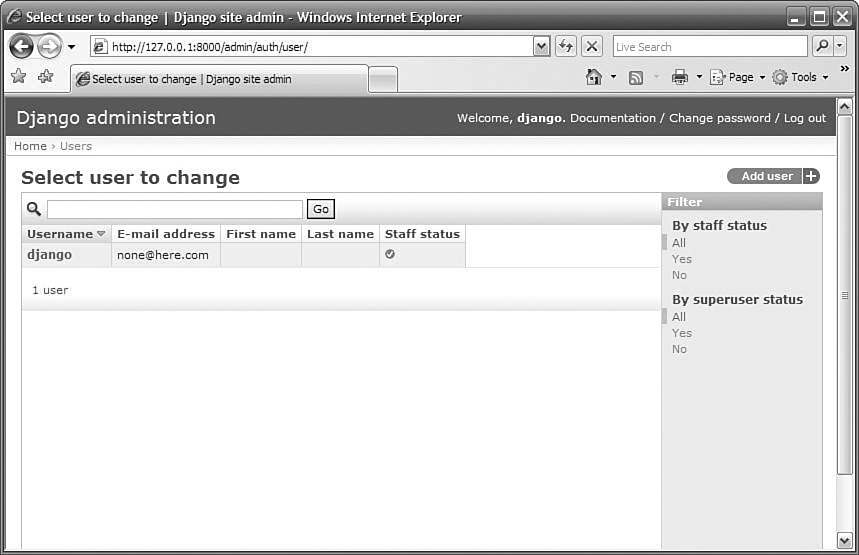Click the scrollbar up arrow

pyautogui.click(x=845, y=106)
